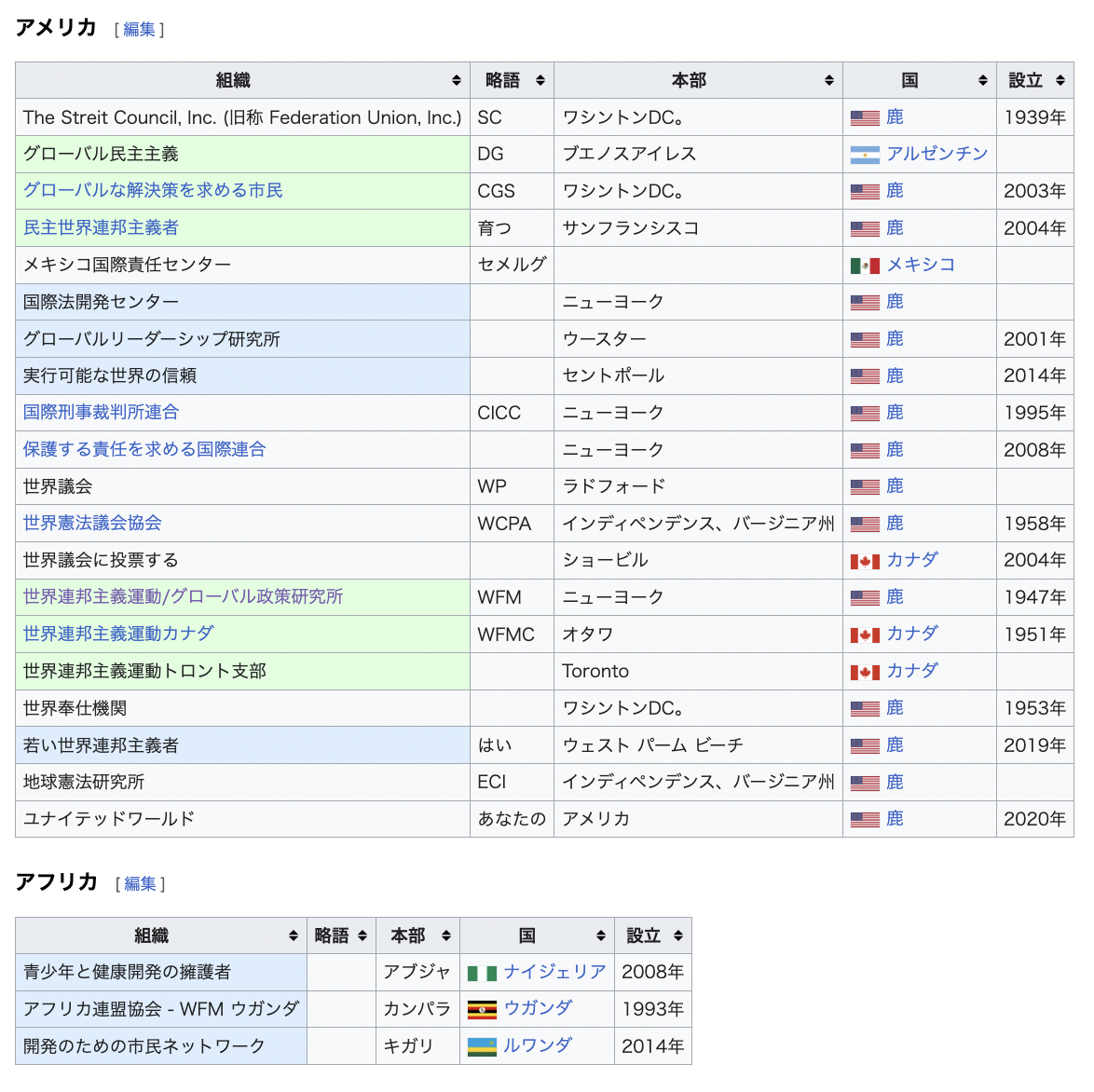Image resolution: width=1094 pixels, height=1092 pixels.
Task: Select 世界連邦主義運動トロント支部 cell
Action: (x=243, y=671)
